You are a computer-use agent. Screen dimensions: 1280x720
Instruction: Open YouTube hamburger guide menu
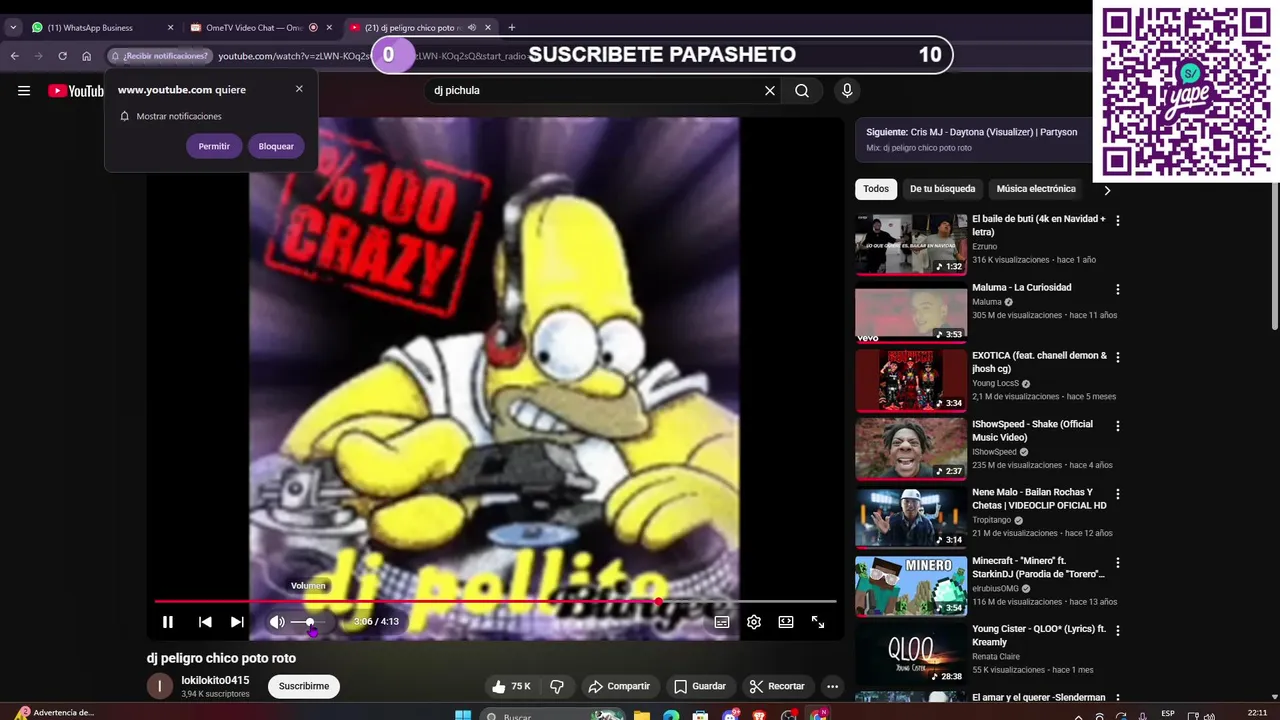coord(24,91)
